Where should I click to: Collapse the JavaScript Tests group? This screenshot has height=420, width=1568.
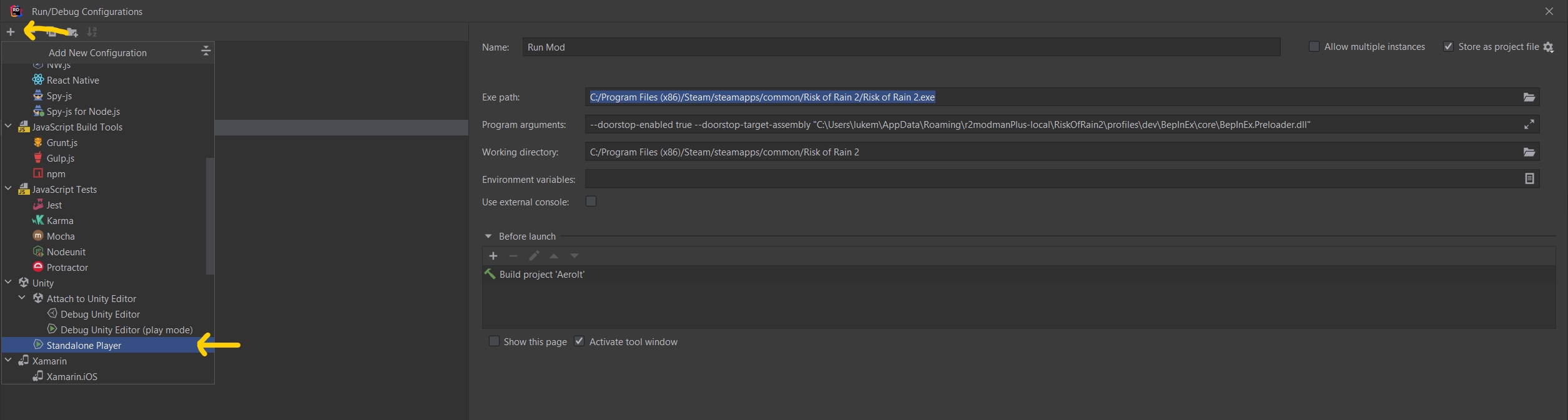point(8,188)
